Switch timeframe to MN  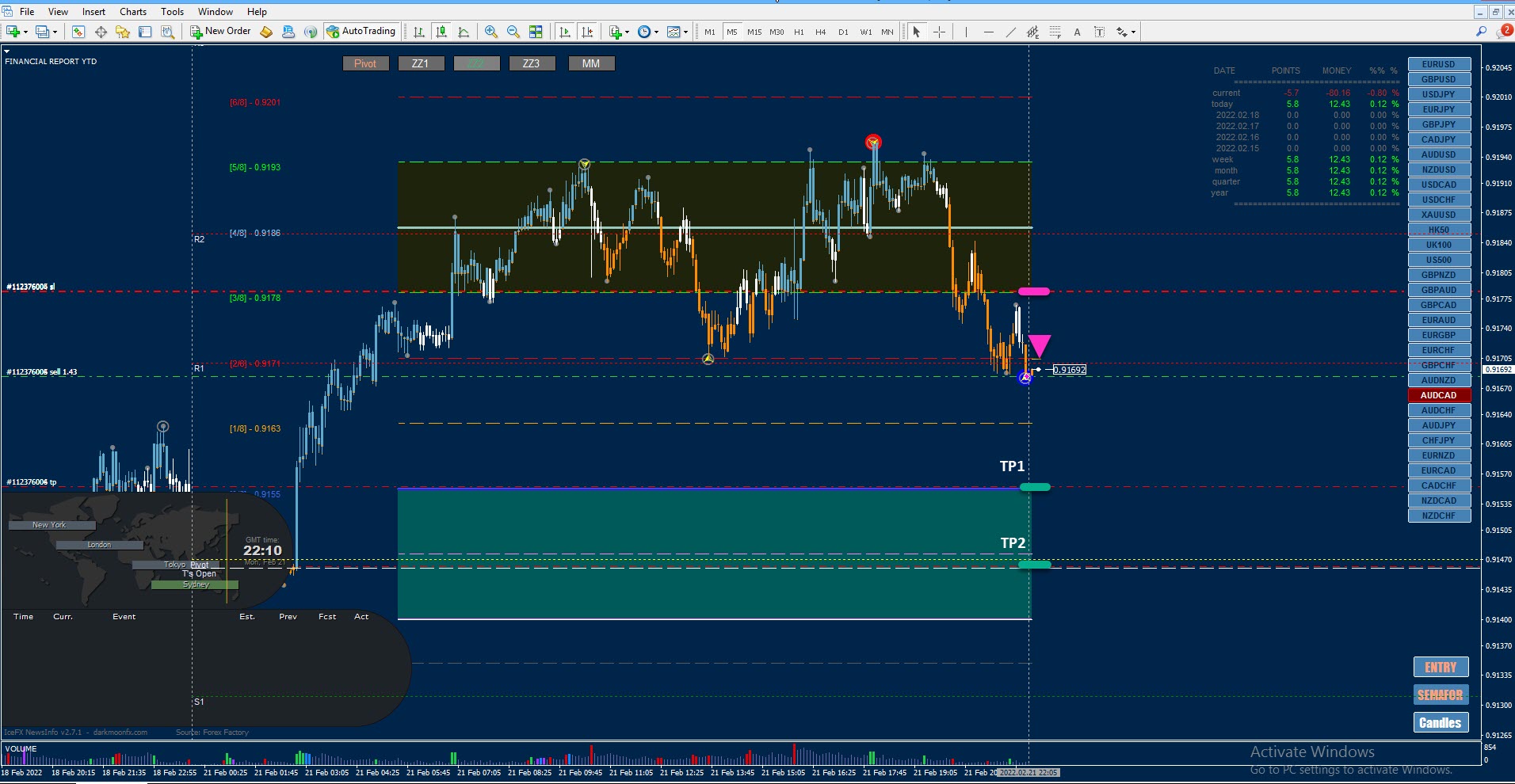pos(887,32)
